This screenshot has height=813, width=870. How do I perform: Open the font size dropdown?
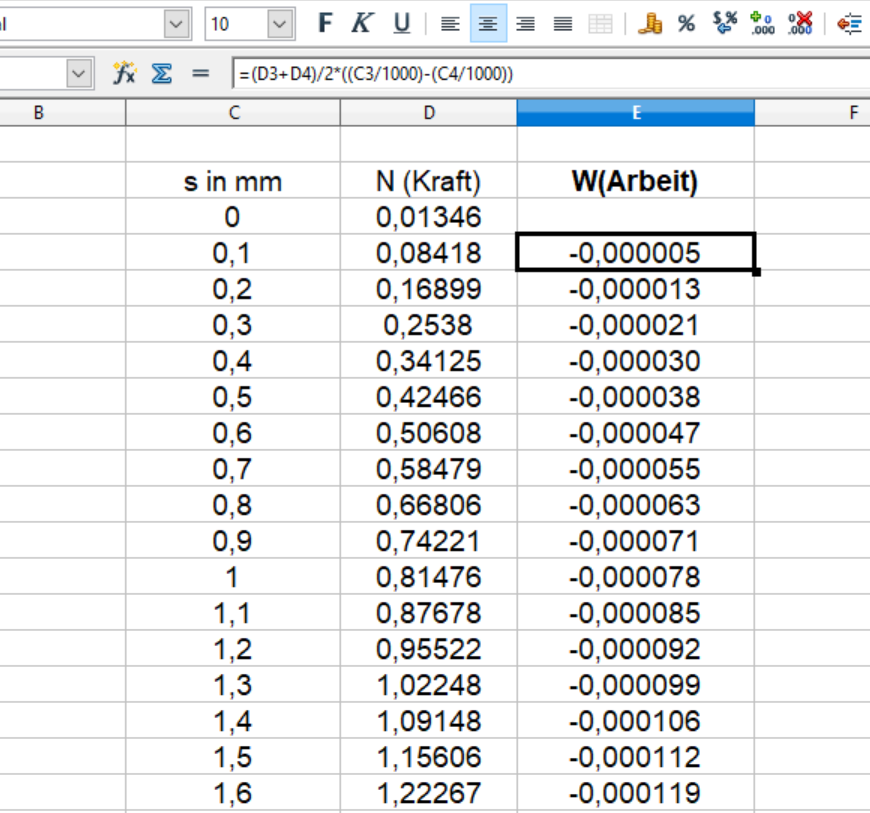[280, 24]
